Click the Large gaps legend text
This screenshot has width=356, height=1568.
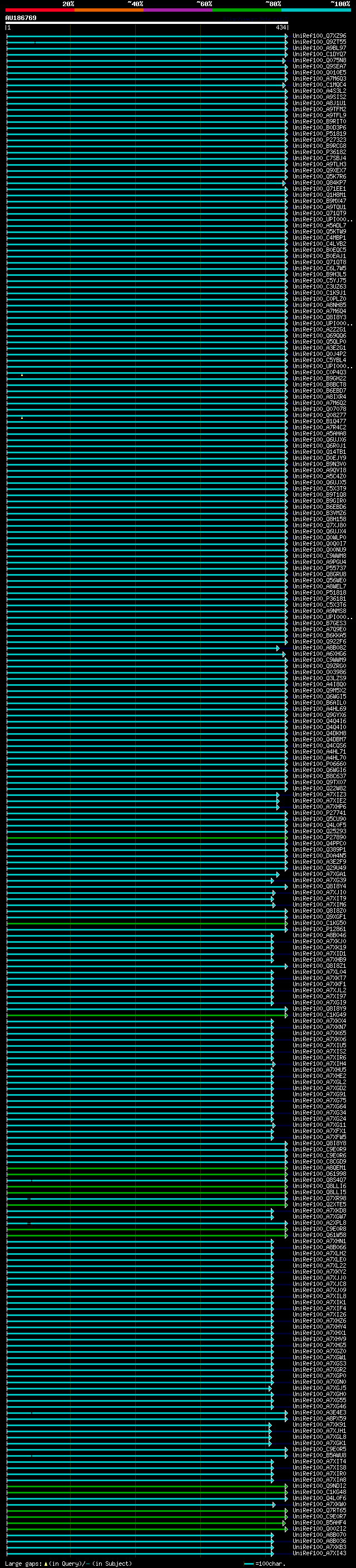tap(68, 1563)
